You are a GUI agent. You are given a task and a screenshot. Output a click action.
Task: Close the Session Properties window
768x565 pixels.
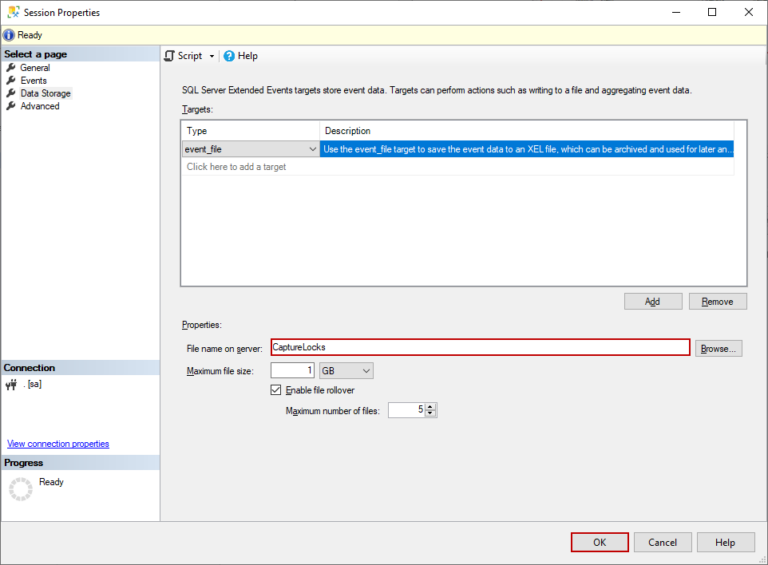click(x=749, y=12)
